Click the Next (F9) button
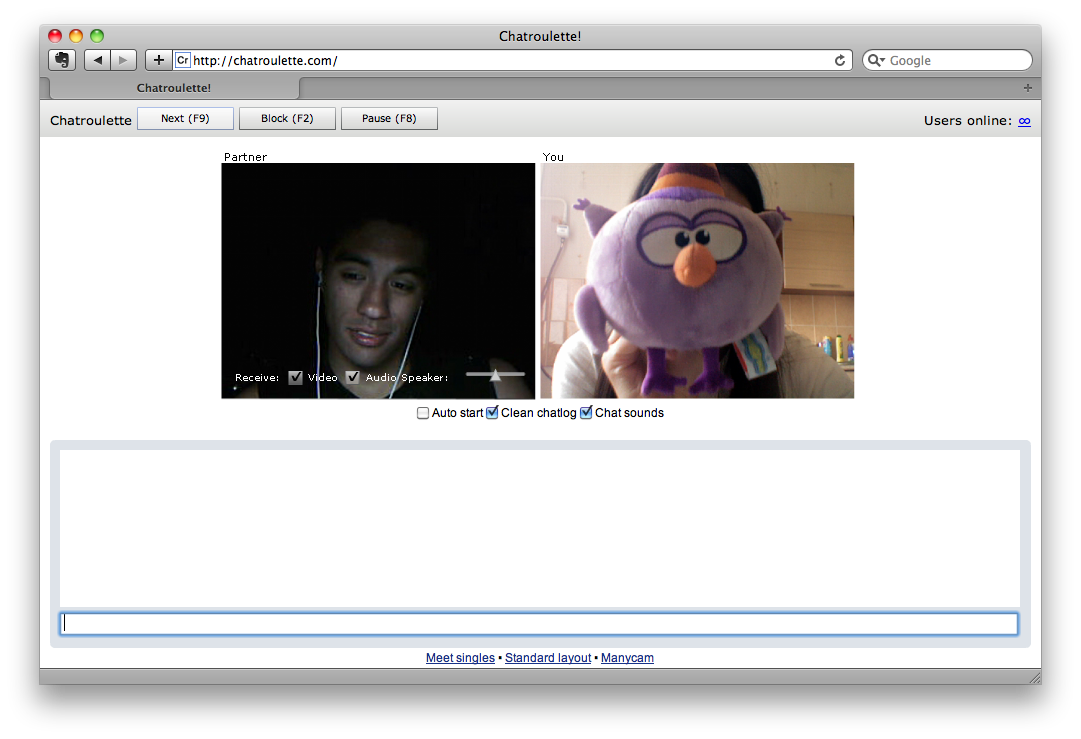This screenshot has width=1081, height=739. (x=185, y=119)
